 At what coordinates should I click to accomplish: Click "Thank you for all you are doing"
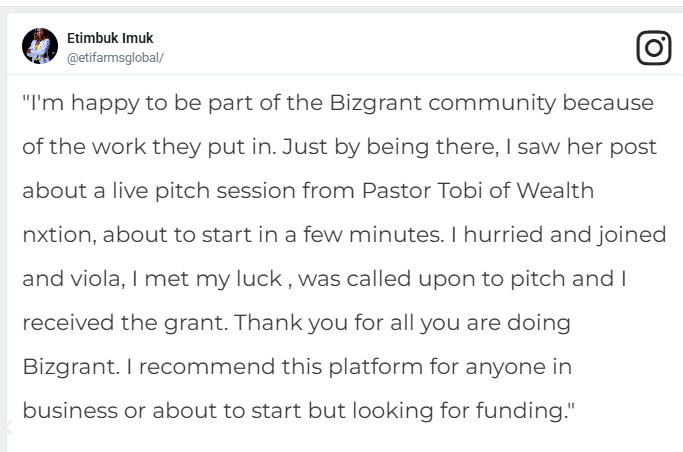click(402, 323)
